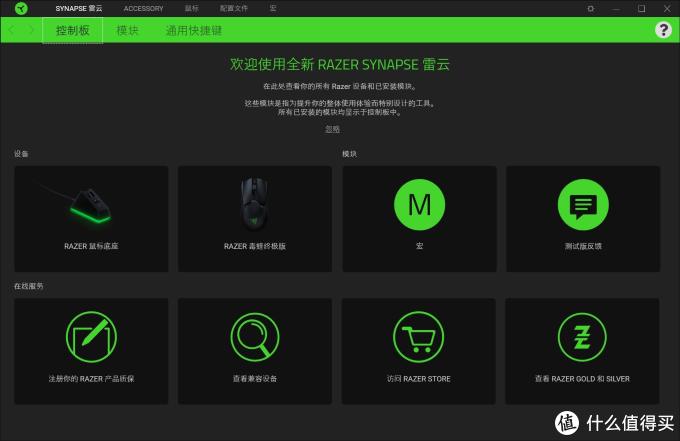Open the settings gear icon
This screenshot has height=441, width=680.
(x=590, y=8)
